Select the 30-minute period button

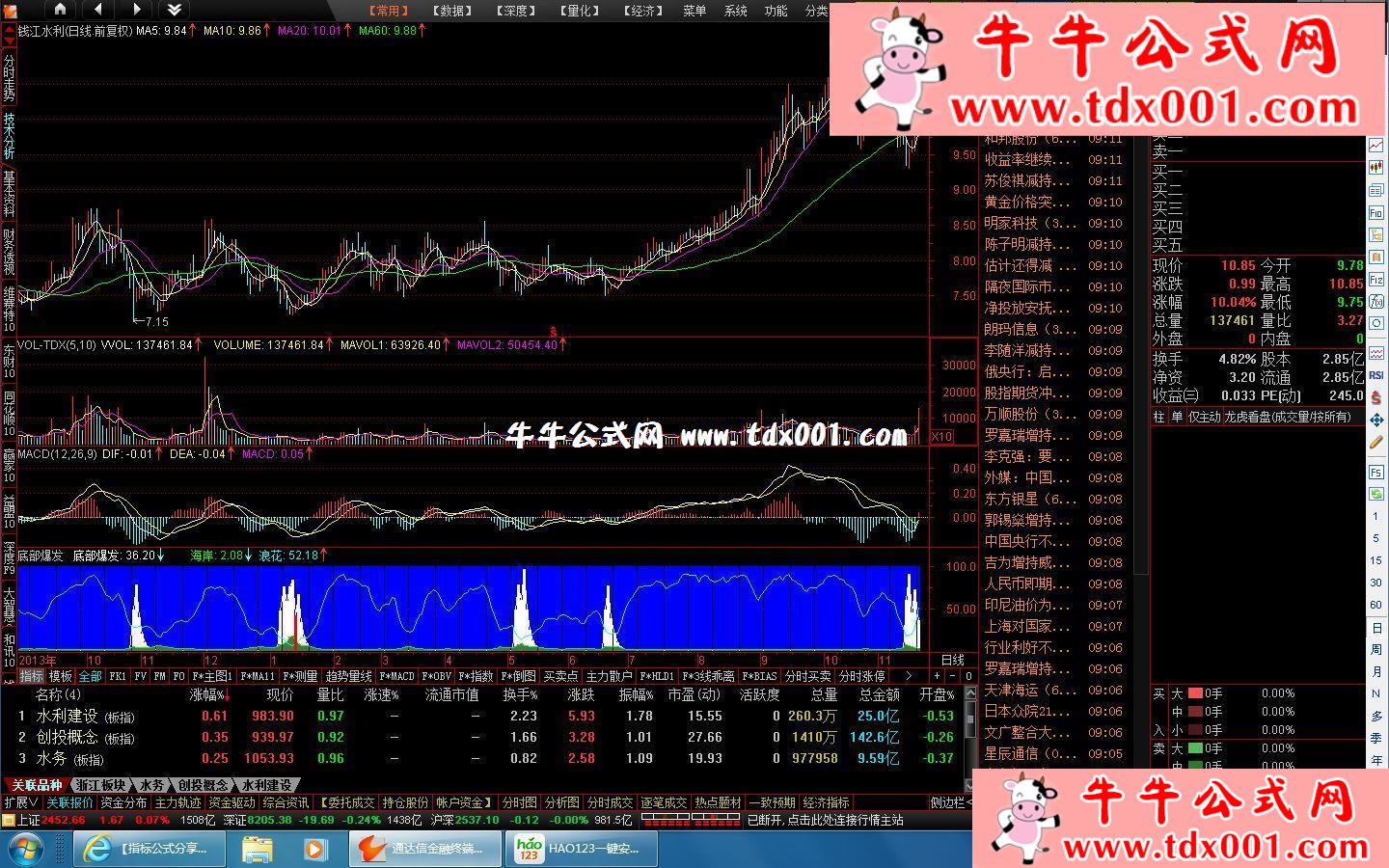coord(1376,583)
